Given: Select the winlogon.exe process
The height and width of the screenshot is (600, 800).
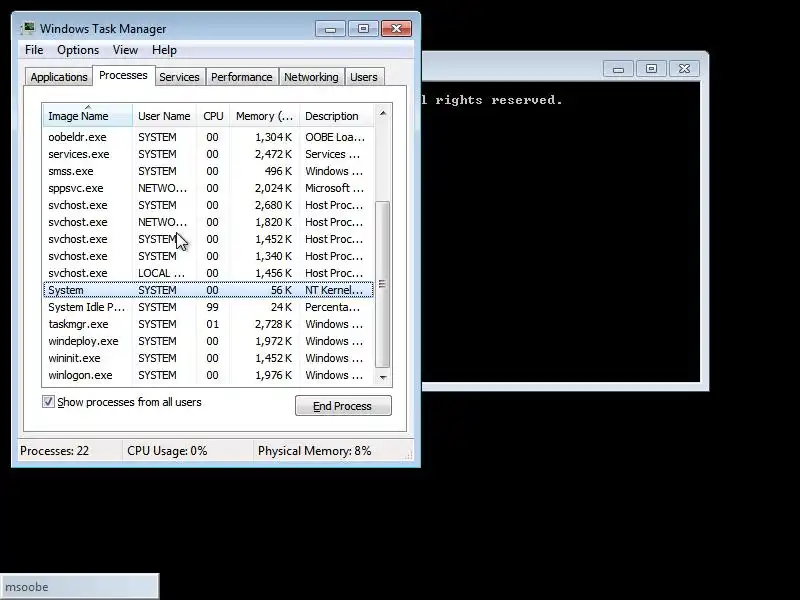Looking at the screenshot, I should click(208, 375).
